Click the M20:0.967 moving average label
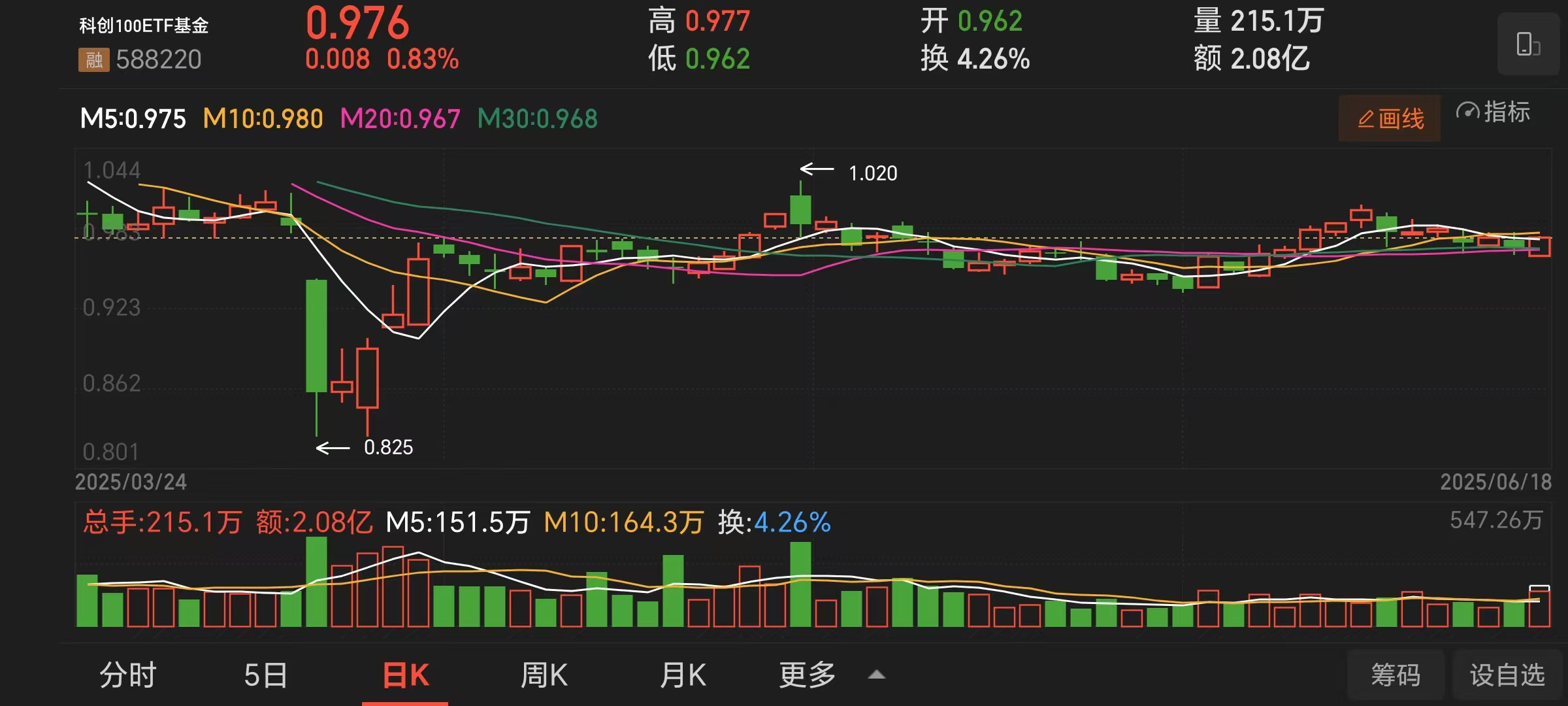The width and height of the screenshot is (1568, 706). pyautogui.click(x=400, y=119)
